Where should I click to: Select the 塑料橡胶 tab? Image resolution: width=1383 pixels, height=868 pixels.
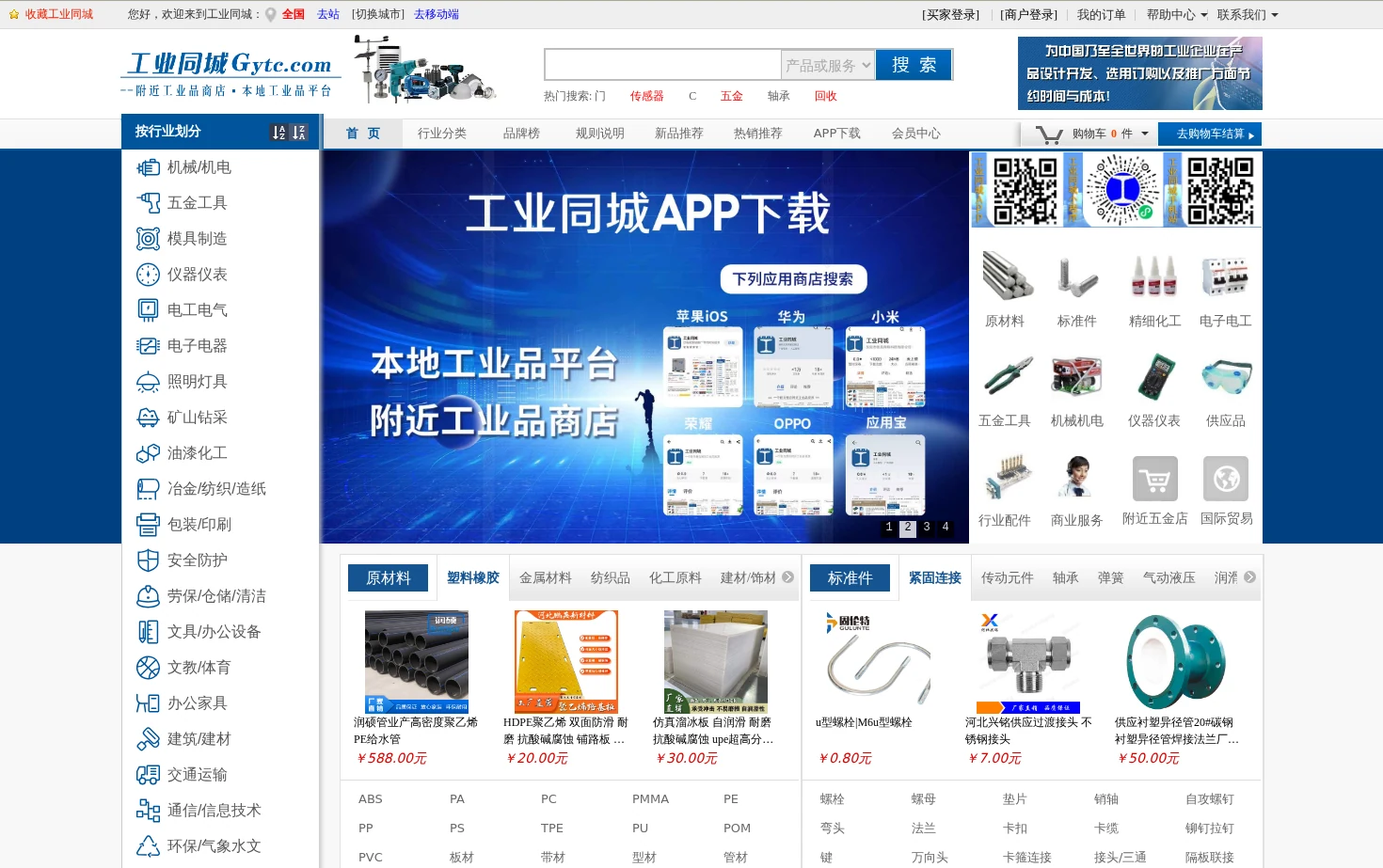[473, 577]
